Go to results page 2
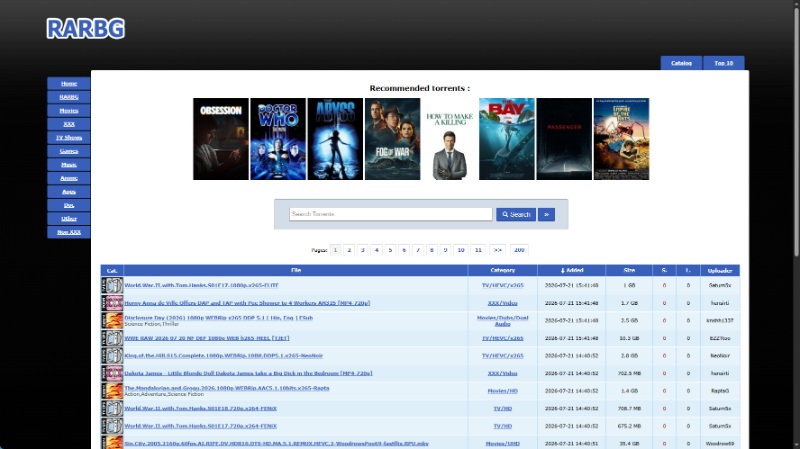Image resolution: width=800 pixels, height=449 pixels. (349, 250)
